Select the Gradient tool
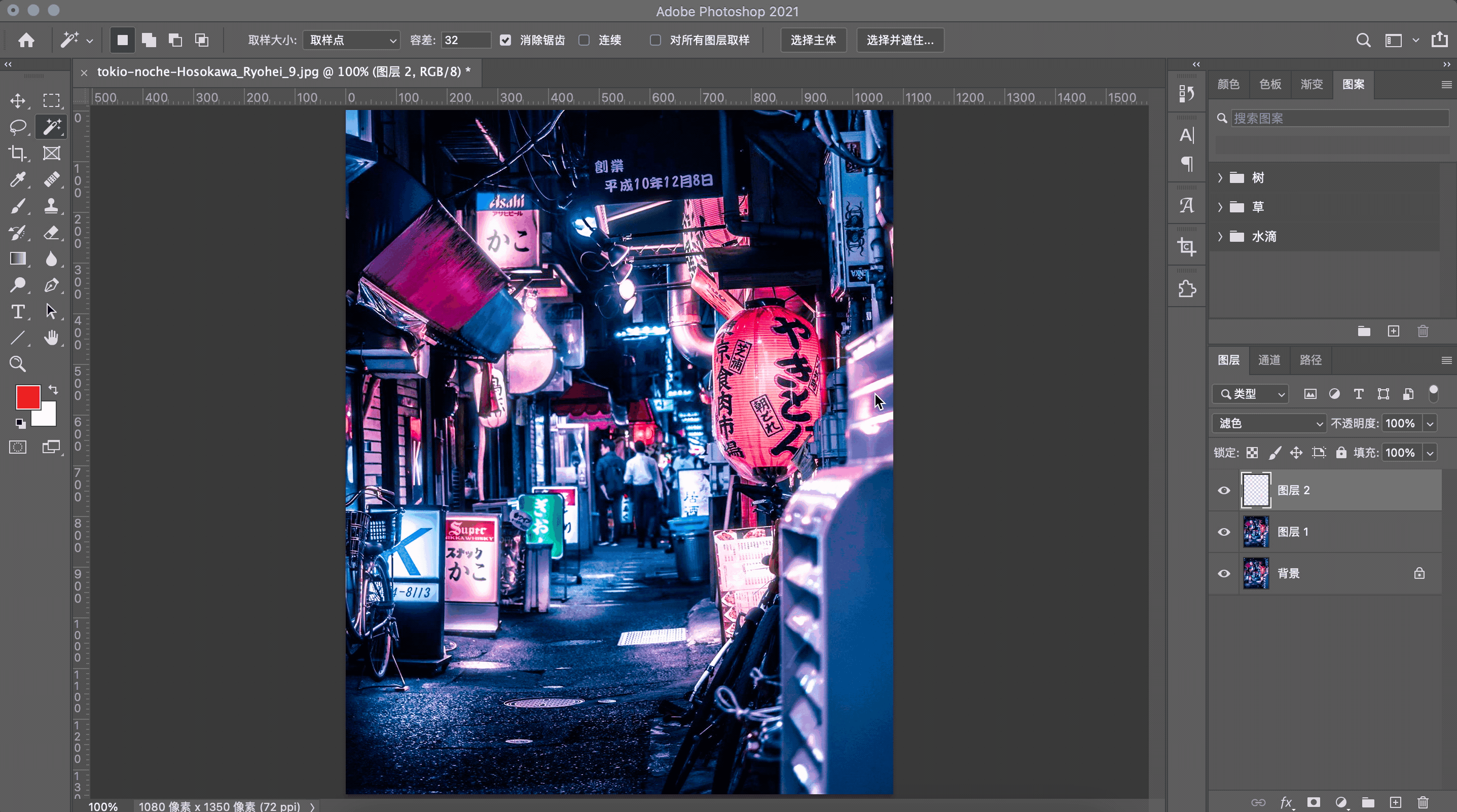The height and width of the screenshot is (812, 1457). 18,259
